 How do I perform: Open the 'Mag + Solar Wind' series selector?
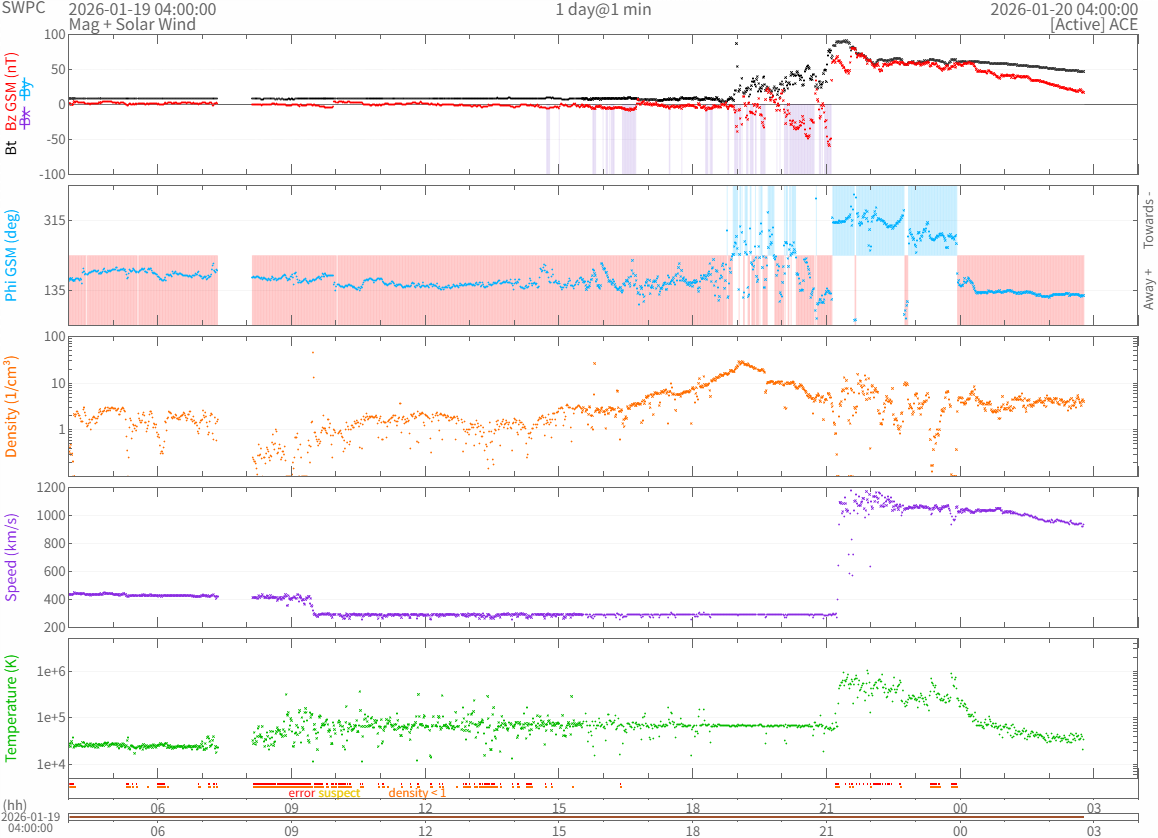point(132,24)
